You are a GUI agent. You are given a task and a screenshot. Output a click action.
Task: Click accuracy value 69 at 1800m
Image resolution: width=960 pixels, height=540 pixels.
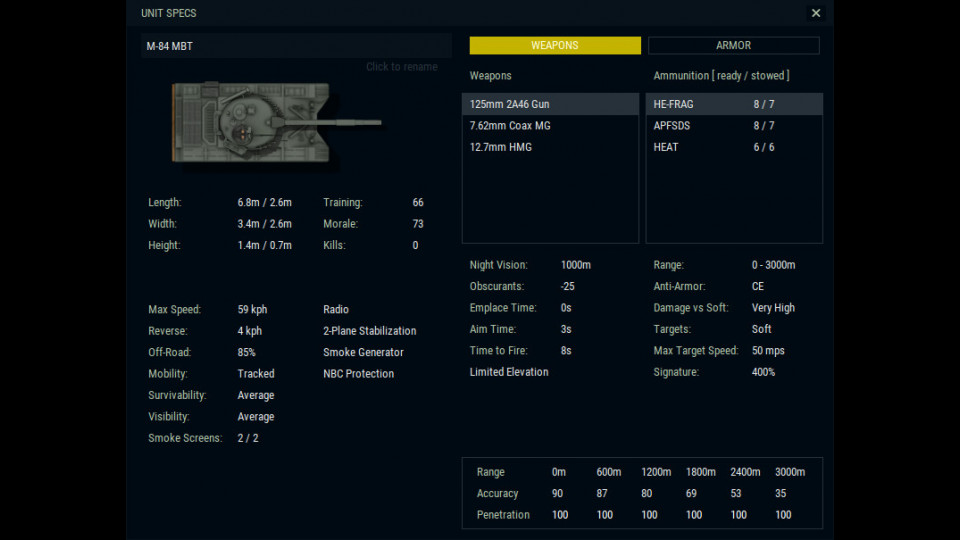(x=691, y=493)
